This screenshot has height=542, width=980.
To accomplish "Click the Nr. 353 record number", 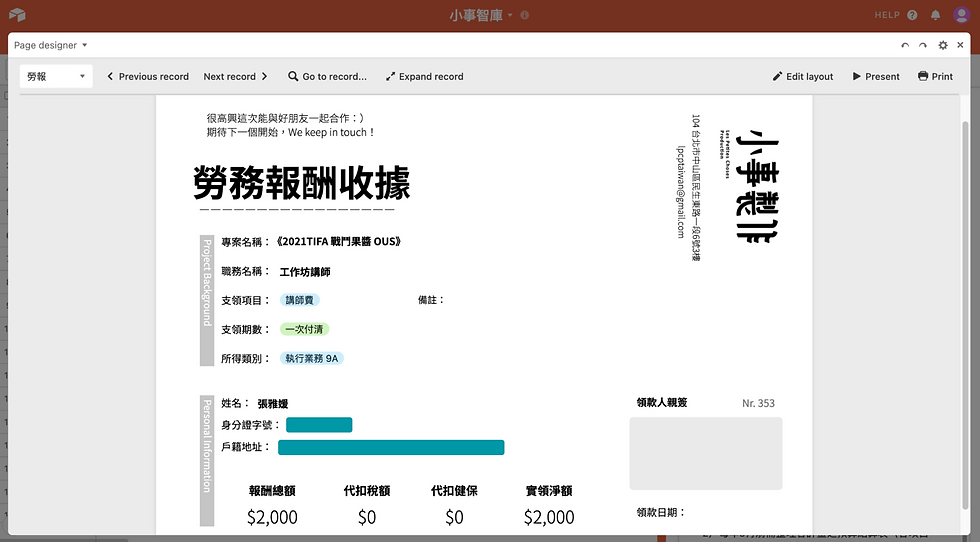I will coord(758,403).
